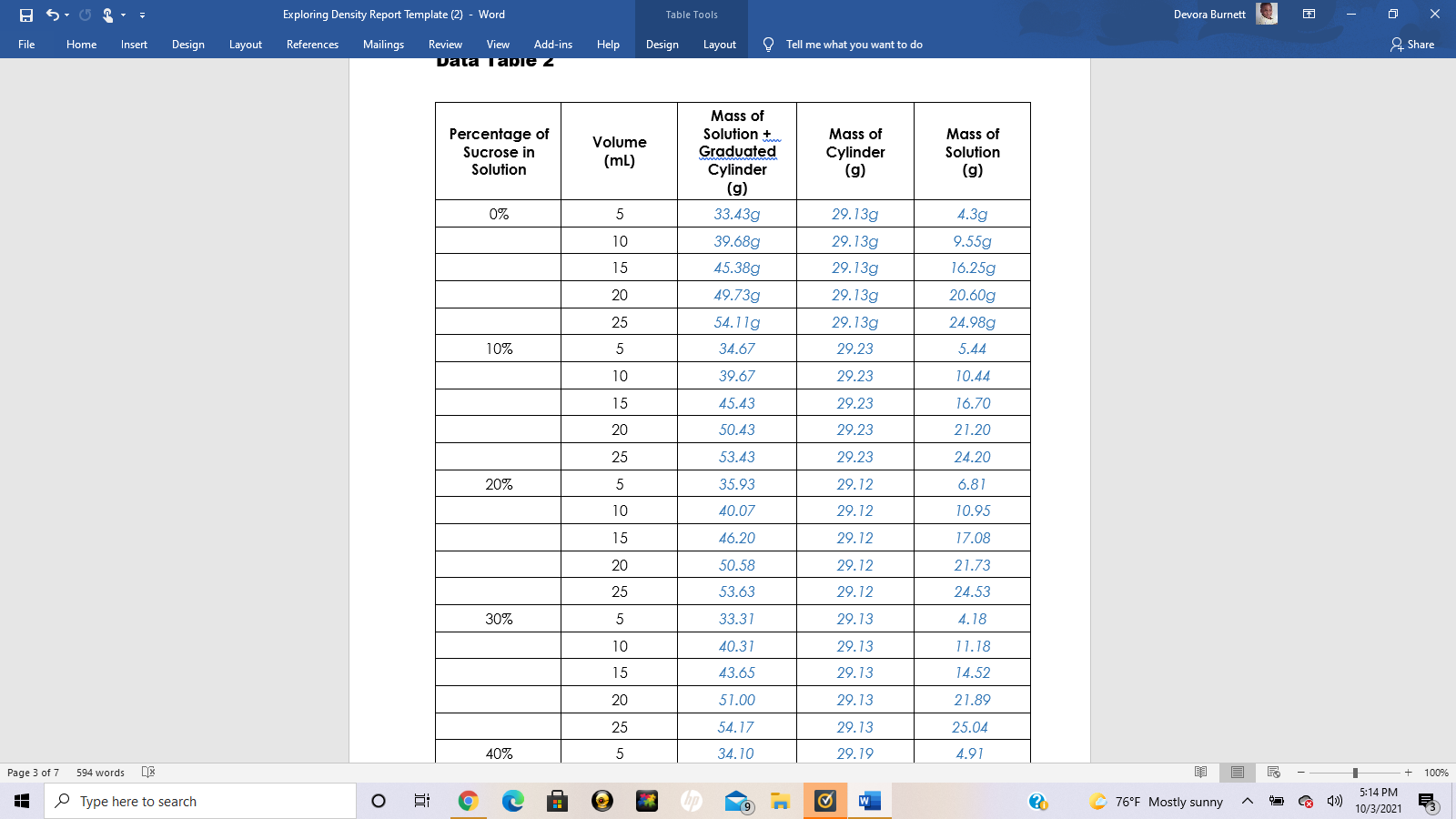This screenshot has width=1456, height=819.
Task: Switch to the Insert ribbon tab
Action: [134, 44]
